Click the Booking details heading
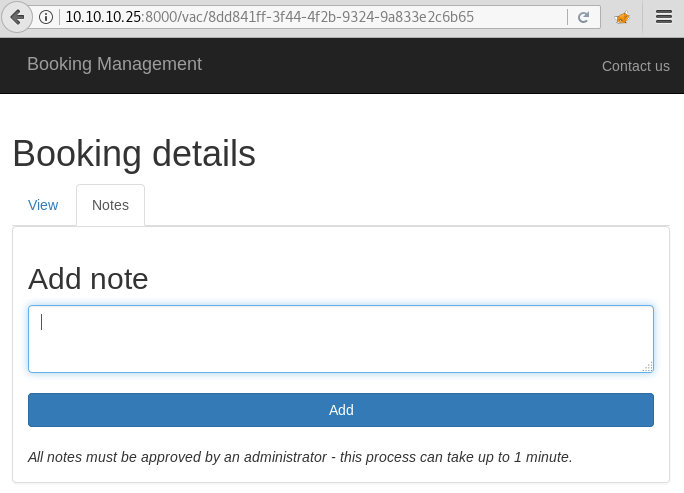The height and width of the screenshot is (493, 684). click(x=134, y=154)
